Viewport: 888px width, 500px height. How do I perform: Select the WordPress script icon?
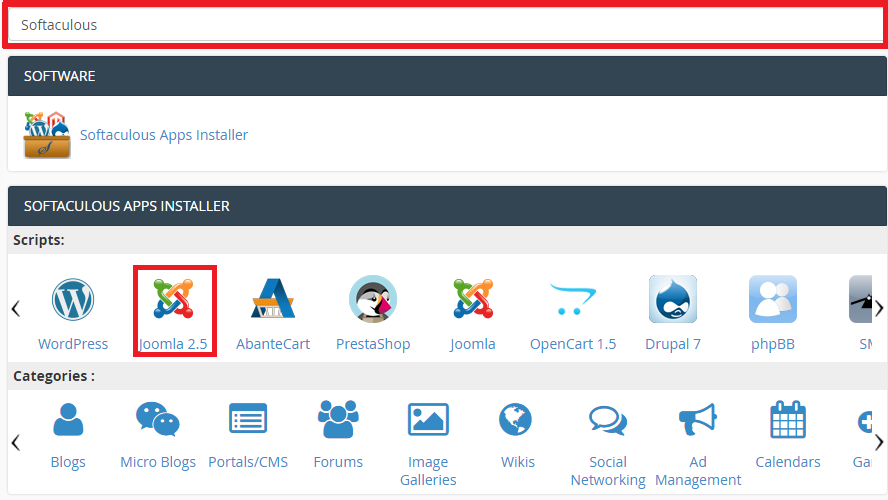pos(72,300)
